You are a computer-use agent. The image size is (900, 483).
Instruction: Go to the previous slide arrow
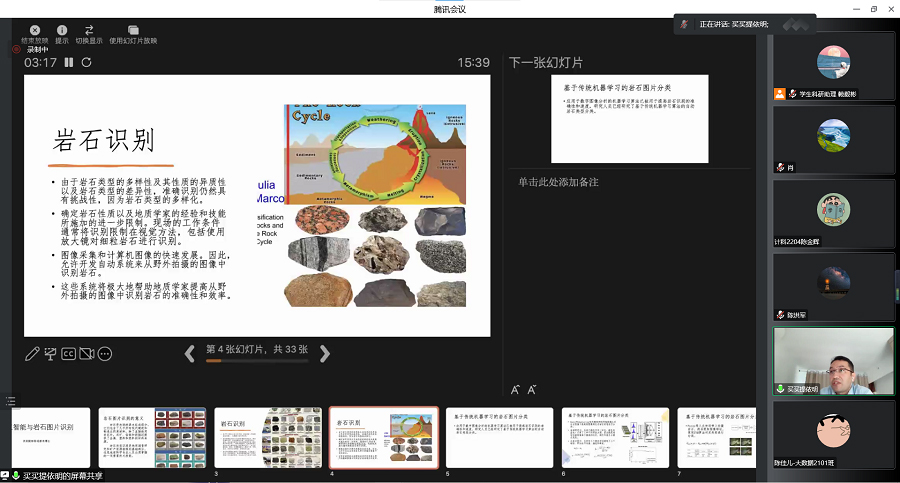coord(190,352)
